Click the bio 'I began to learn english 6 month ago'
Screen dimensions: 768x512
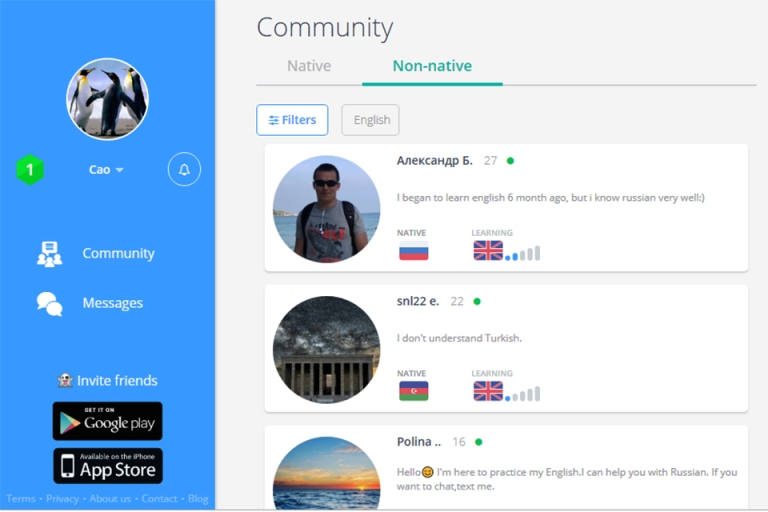(x=551, y=197)
